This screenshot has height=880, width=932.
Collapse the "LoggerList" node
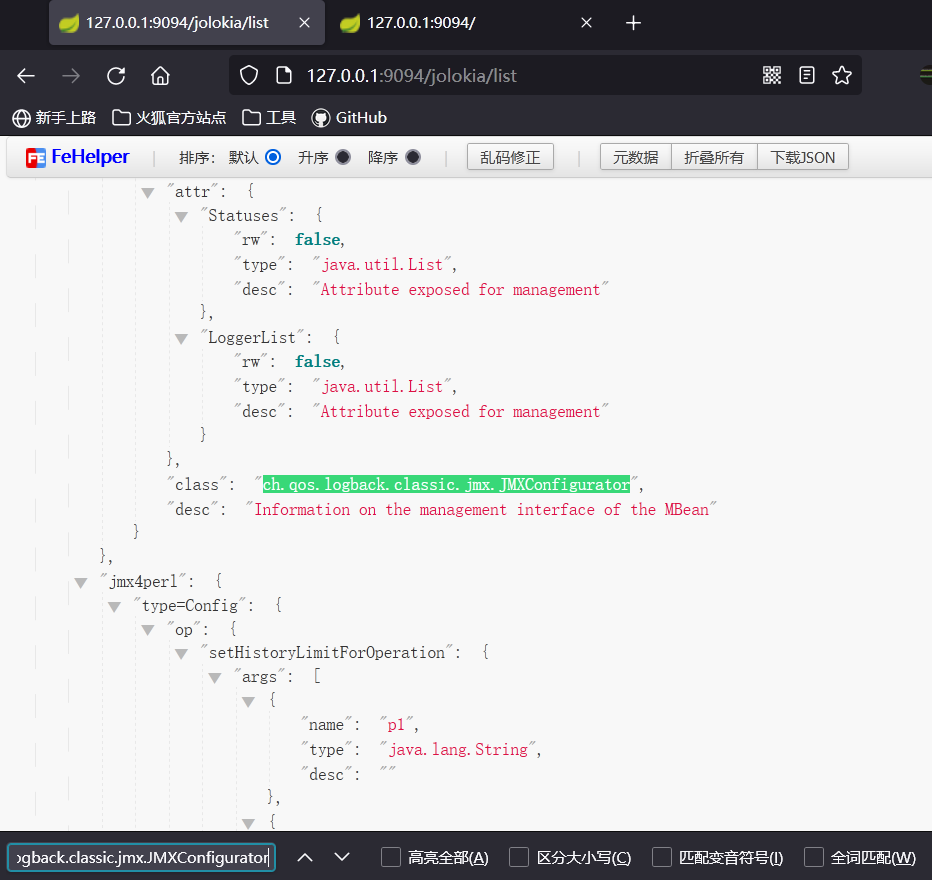[x=181, y=339]
